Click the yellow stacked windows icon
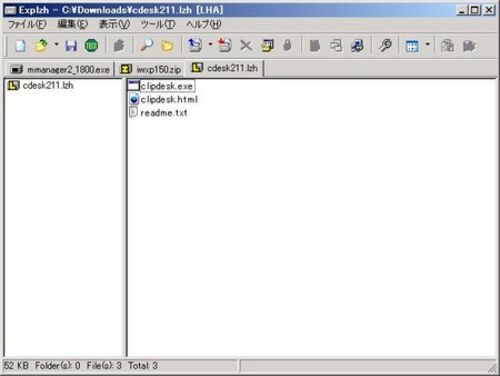 267,46
